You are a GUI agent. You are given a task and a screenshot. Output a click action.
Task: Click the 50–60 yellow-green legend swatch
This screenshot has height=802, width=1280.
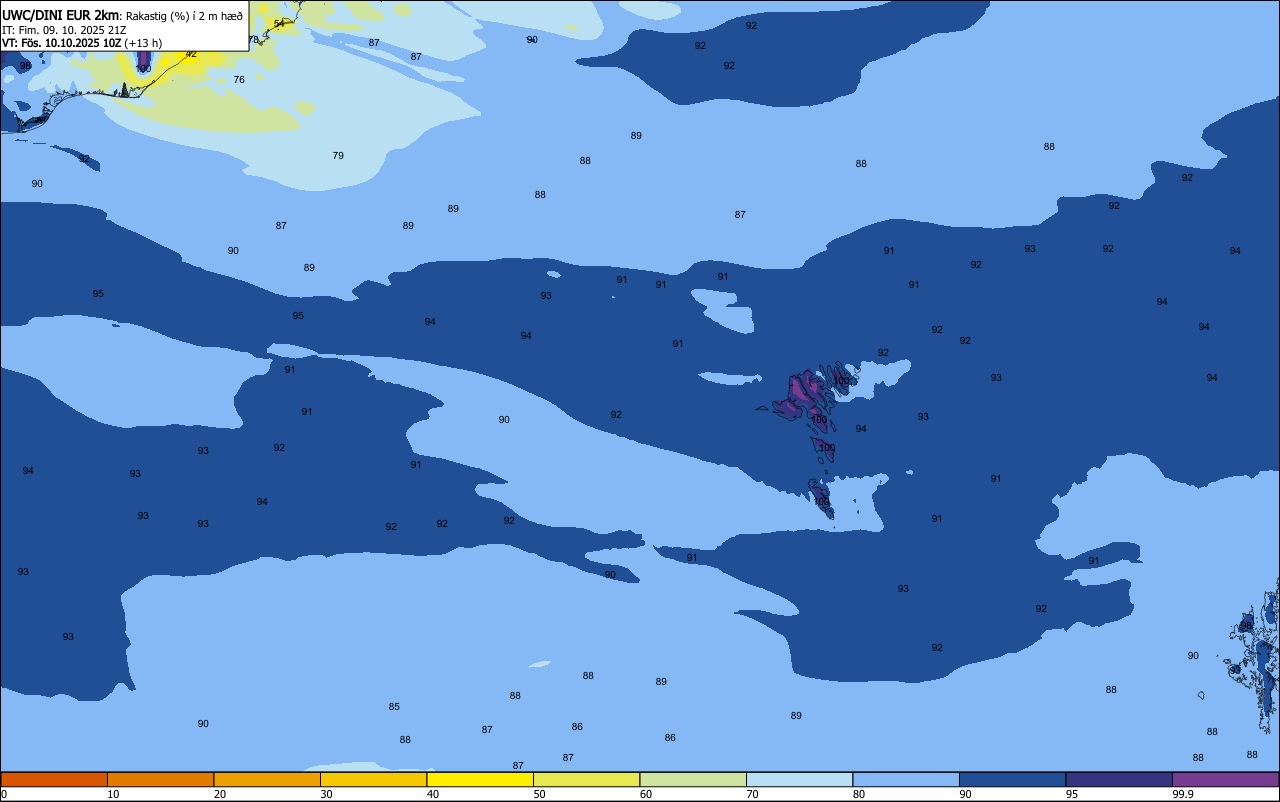click(586, 779)
